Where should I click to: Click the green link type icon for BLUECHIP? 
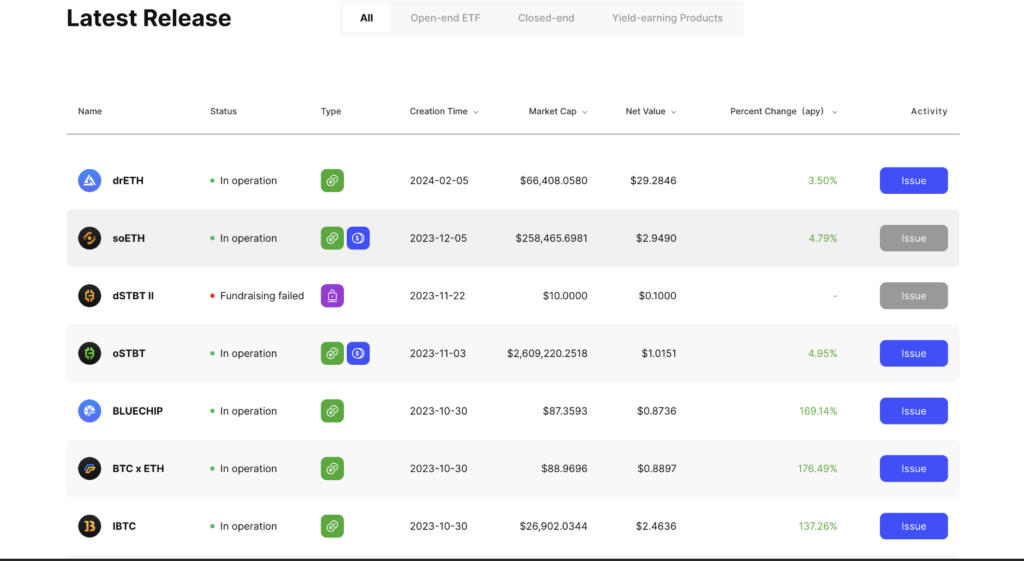[332, 411]
